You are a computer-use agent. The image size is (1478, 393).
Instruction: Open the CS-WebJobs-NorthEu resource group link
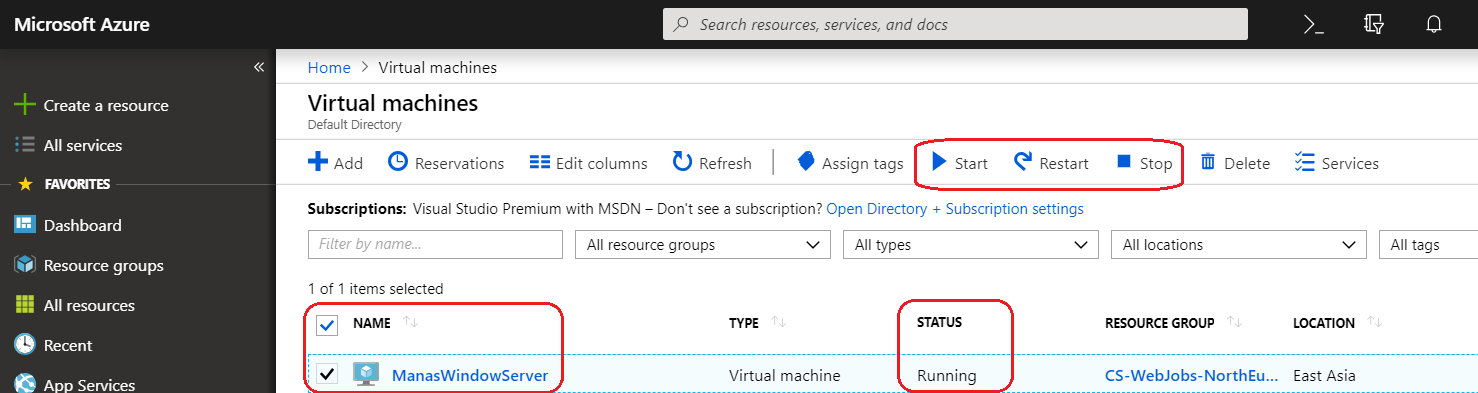click(x=1191, y=375)
